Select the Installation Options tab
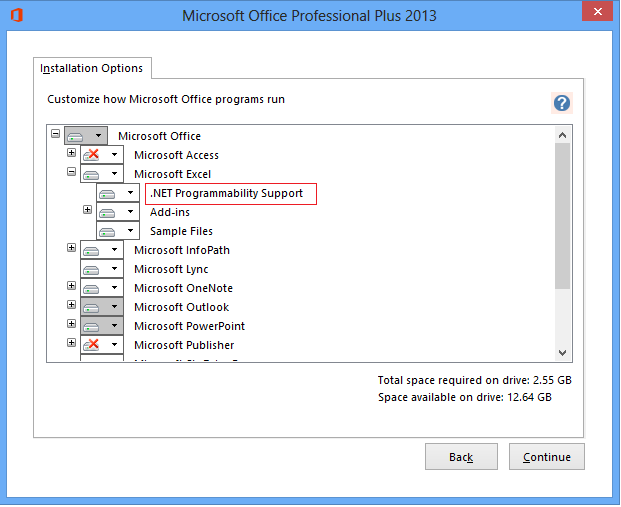The width and height of the screenshot is (621, 507). coord(92,68)
